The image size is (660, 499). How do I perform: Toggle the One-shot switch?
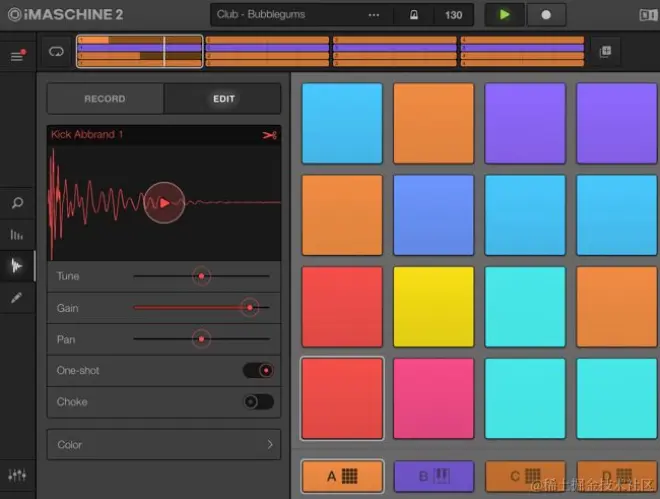point(258,371)
